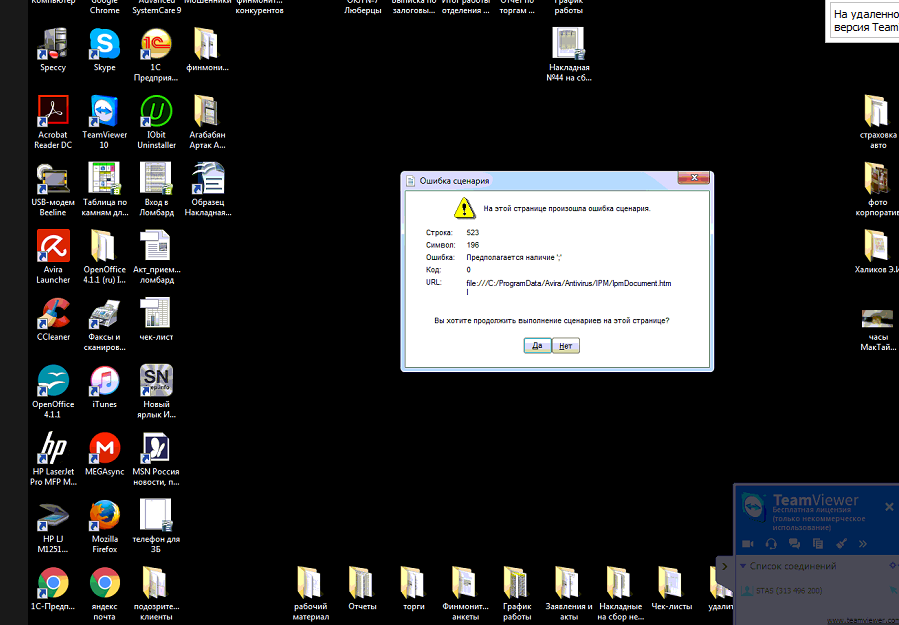Select Acrobat Reader DC shortcut
Image resolution: width=899 pixels, height=625 pixels.
coord(53,123)
